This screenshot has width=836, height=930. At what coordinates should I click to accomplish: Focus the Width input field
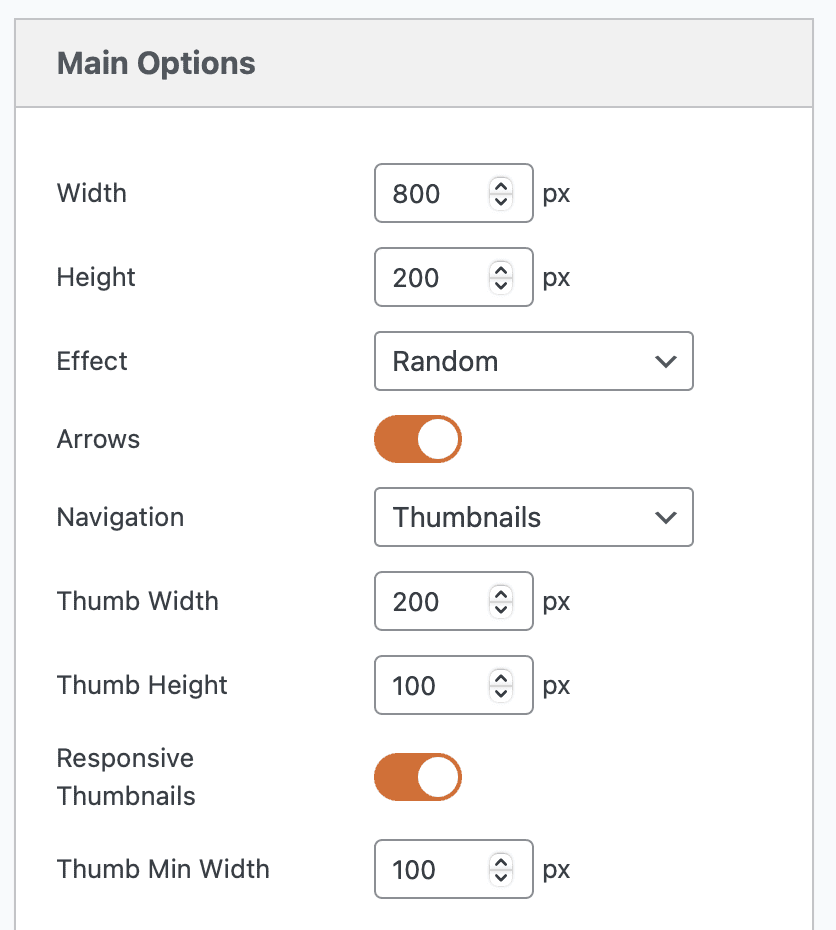coord(432,193)
